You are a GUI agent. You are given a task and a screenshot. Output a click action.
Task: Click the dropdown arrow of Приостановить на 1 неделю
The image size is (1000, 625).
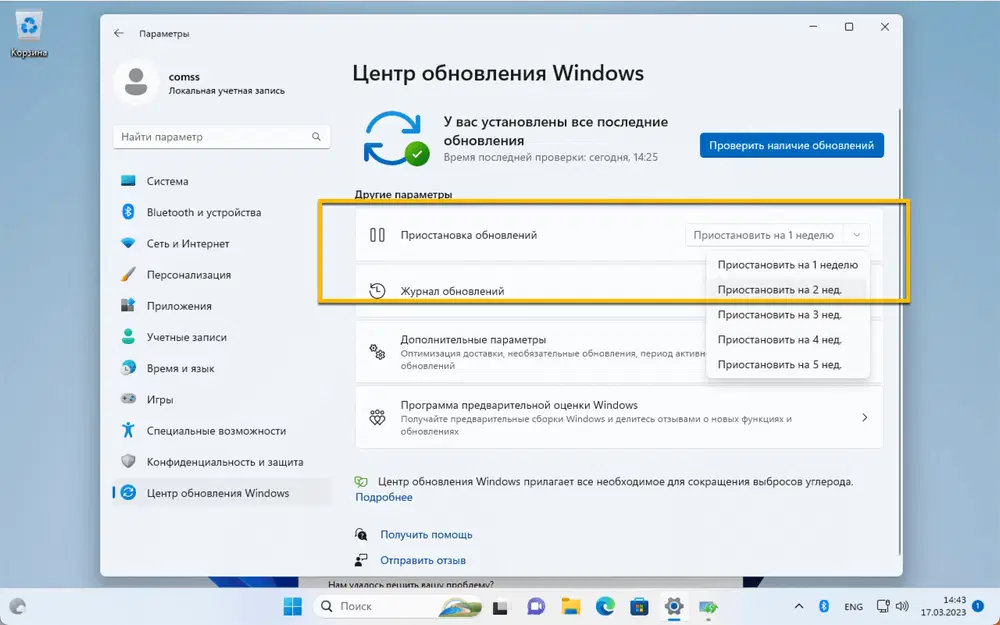[x=857, y=235]
